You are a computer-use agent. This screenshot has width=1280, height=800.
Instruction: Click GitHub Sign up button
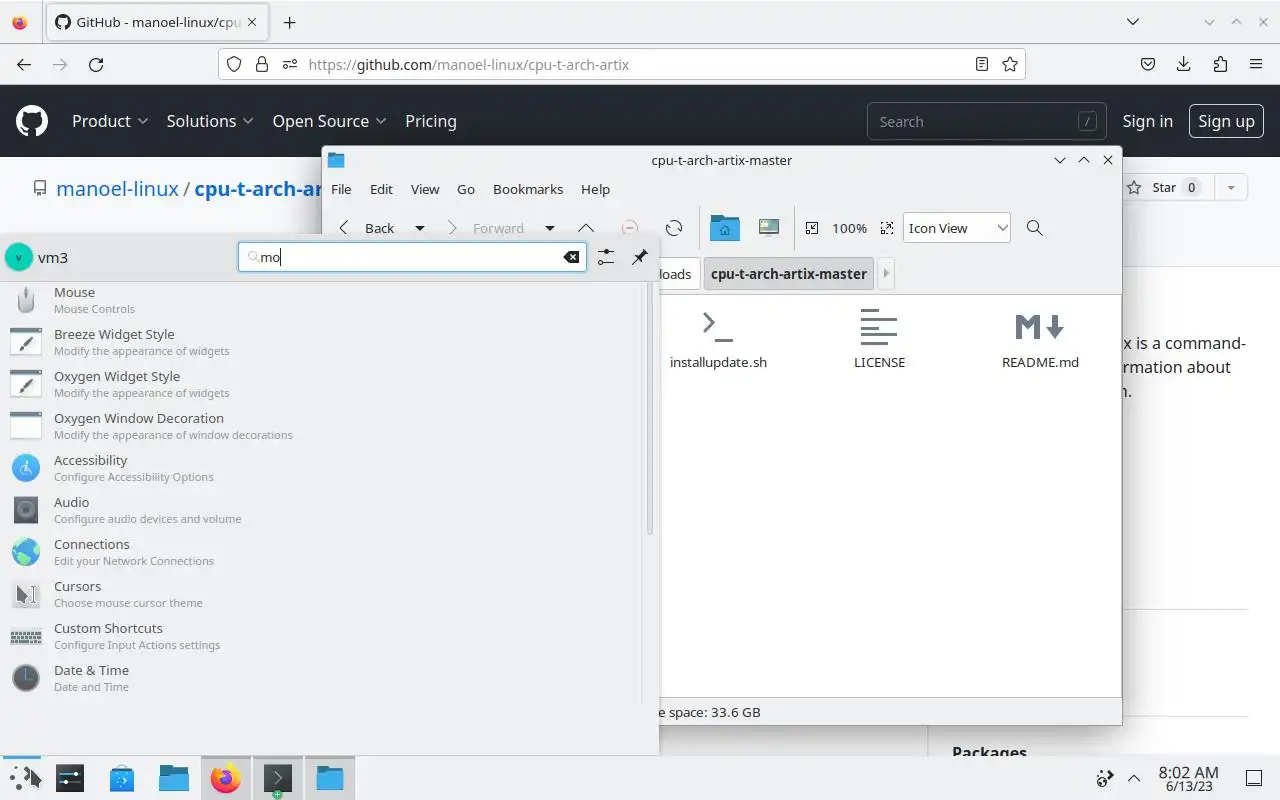[1226, 121]
